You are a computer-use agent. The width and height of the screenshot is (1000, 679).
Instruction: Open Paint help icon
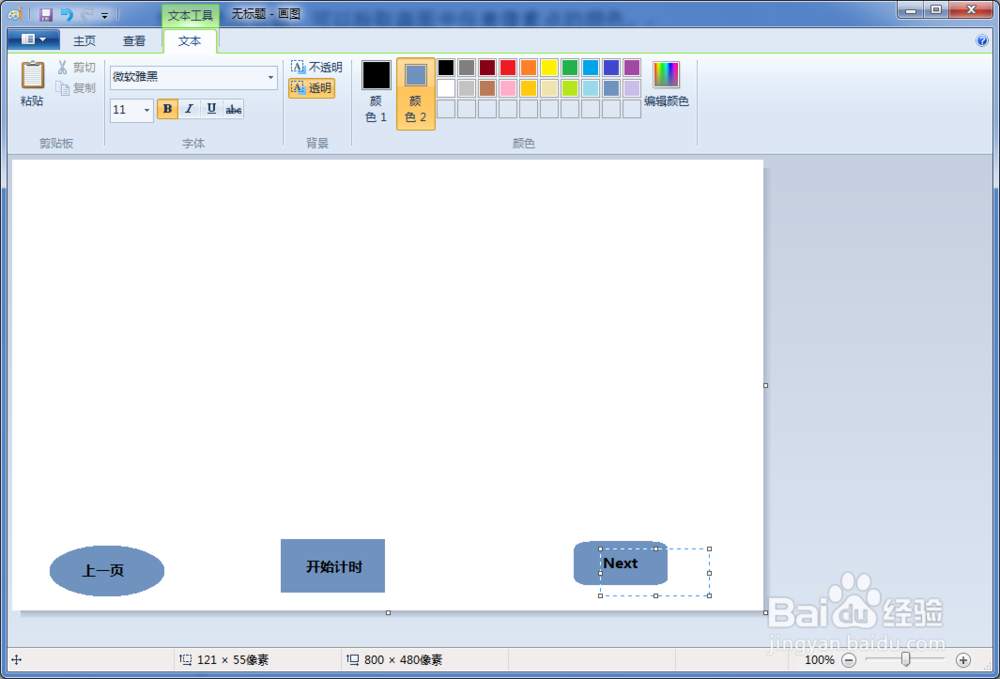982,40
